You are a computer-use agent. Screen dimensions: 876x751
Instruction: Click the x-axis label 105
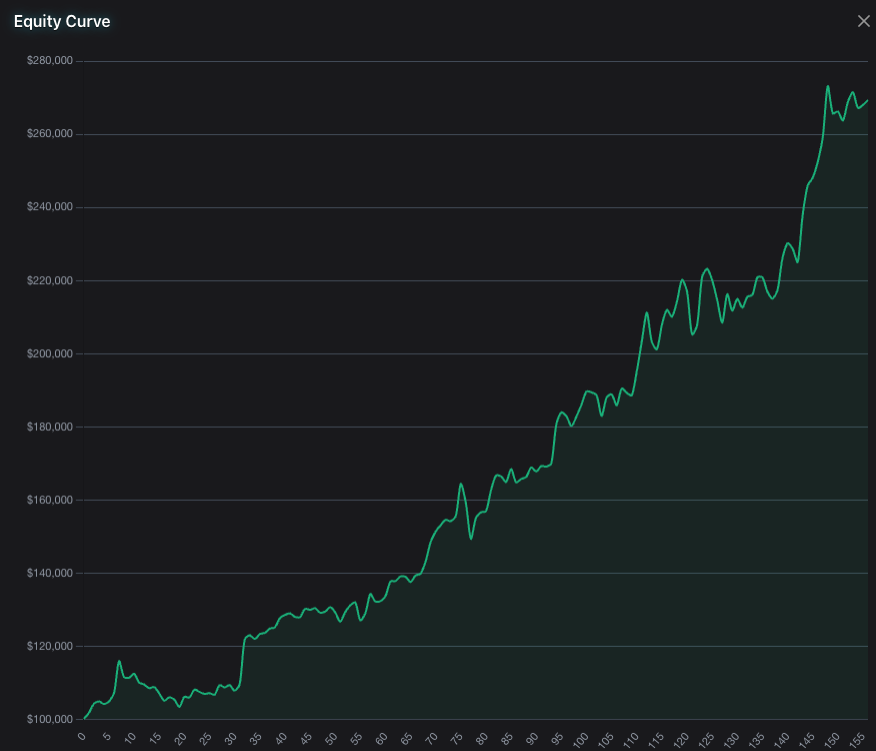tap(606, 739)
